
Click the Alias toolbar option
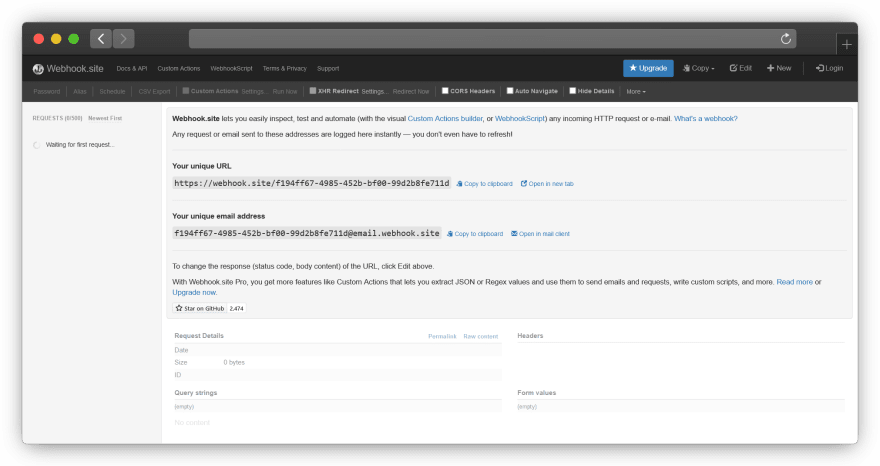click(80, 92)
